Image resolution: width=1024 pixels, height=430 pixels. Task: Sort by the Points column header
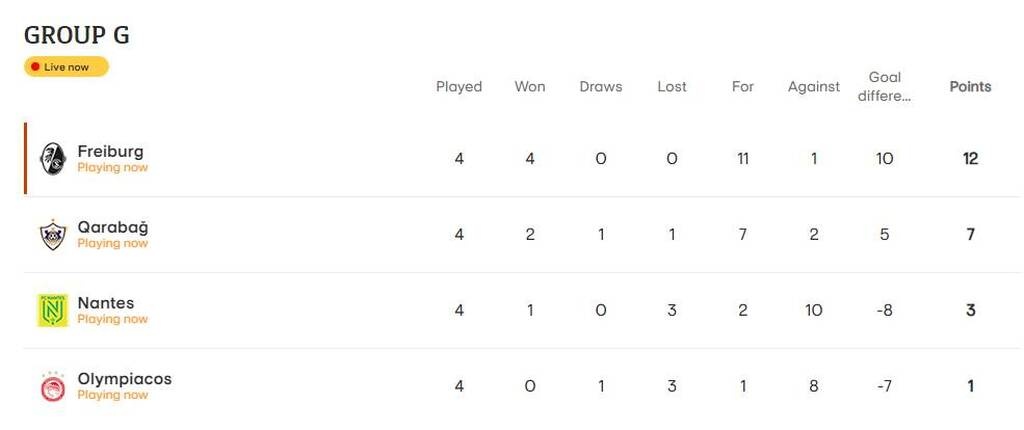pos(970,87)
